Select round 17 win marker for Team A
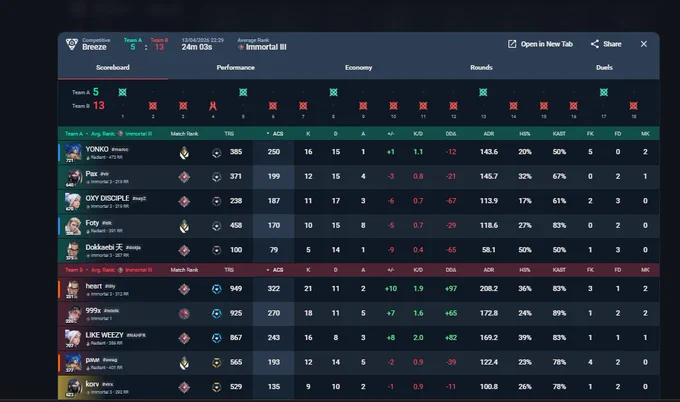The image size is (680, 402). (x=604, y=92)
